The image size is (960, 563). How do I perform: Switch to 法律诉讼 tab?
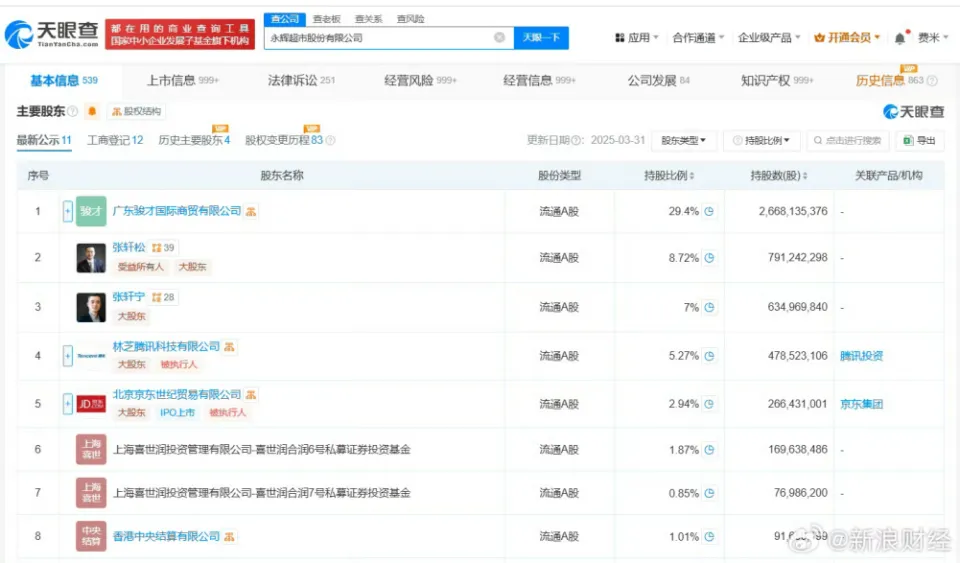tap(301, 81)
